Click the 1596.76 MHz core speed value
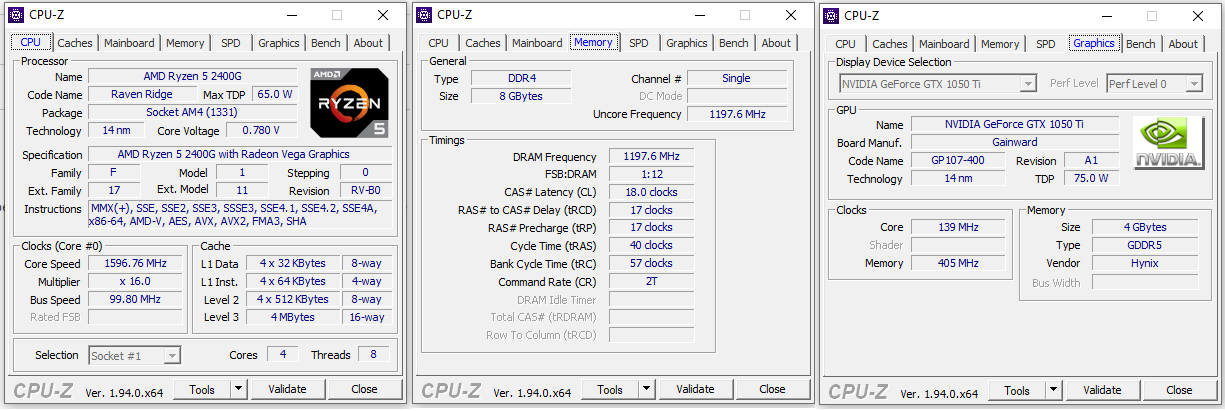 click(x=135, y=263)
